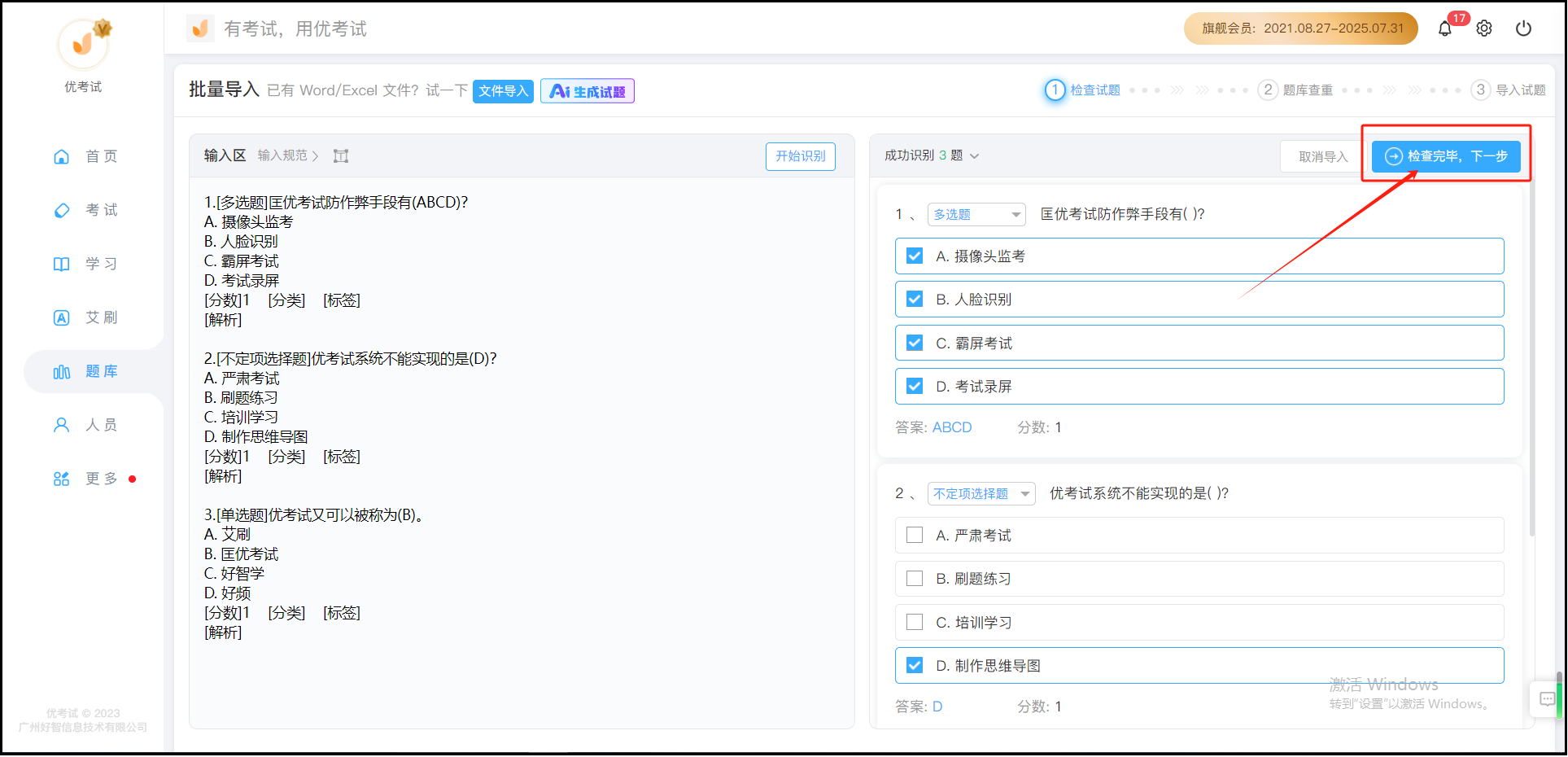Click the A icon for 艾刷
The image size is (1568, 757).
click(62, 317)
